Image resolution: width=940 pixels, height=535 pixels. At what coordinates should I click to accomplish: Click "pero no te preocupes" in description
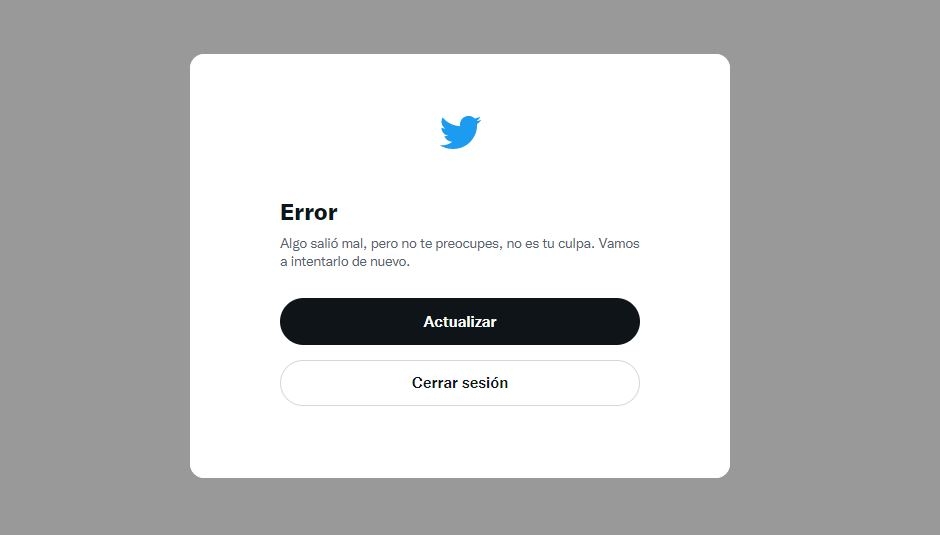coord(435,244)
